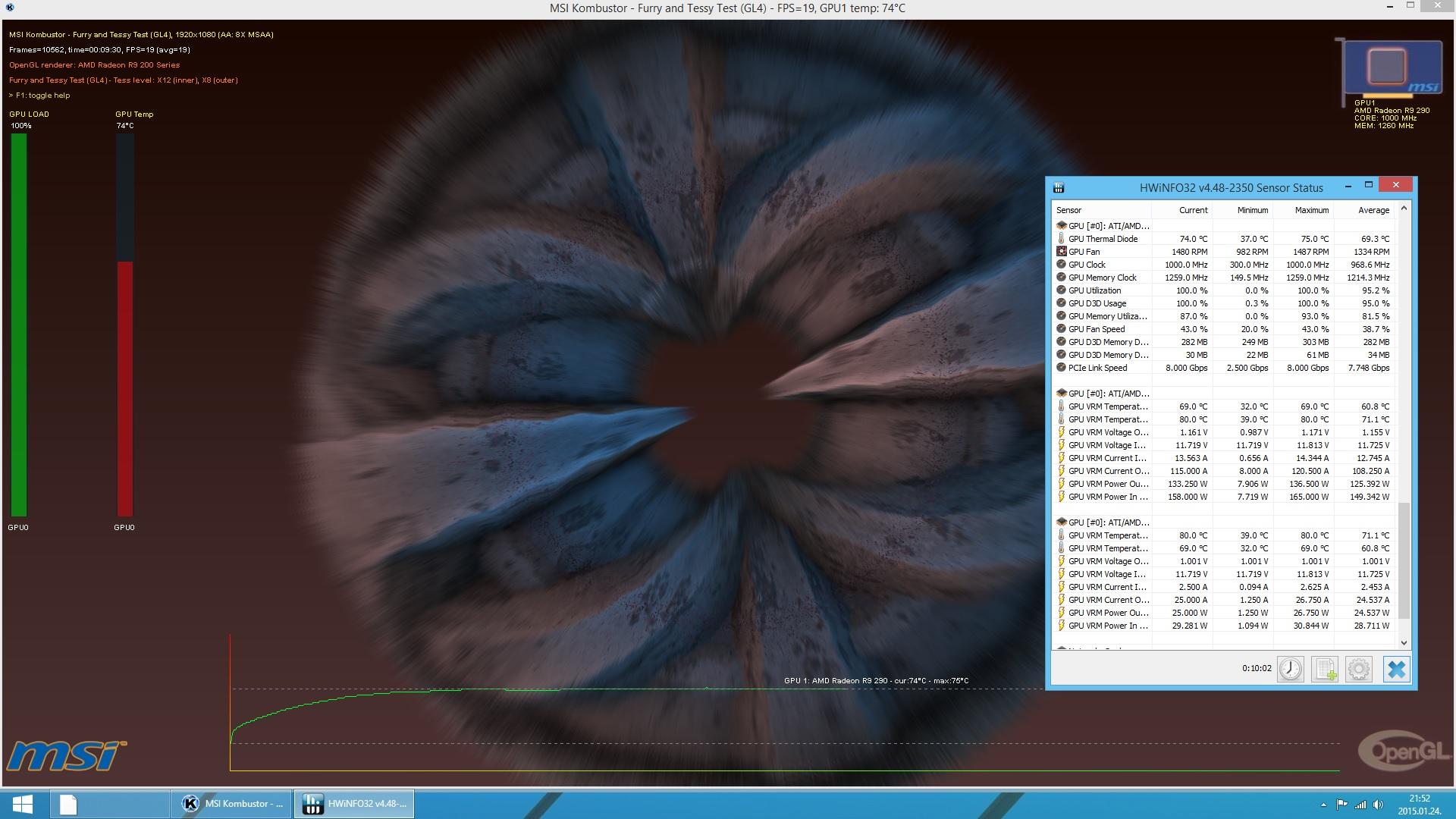Click the Average column header
This screenshot has height=819, width=1456.
(1364, 210)
